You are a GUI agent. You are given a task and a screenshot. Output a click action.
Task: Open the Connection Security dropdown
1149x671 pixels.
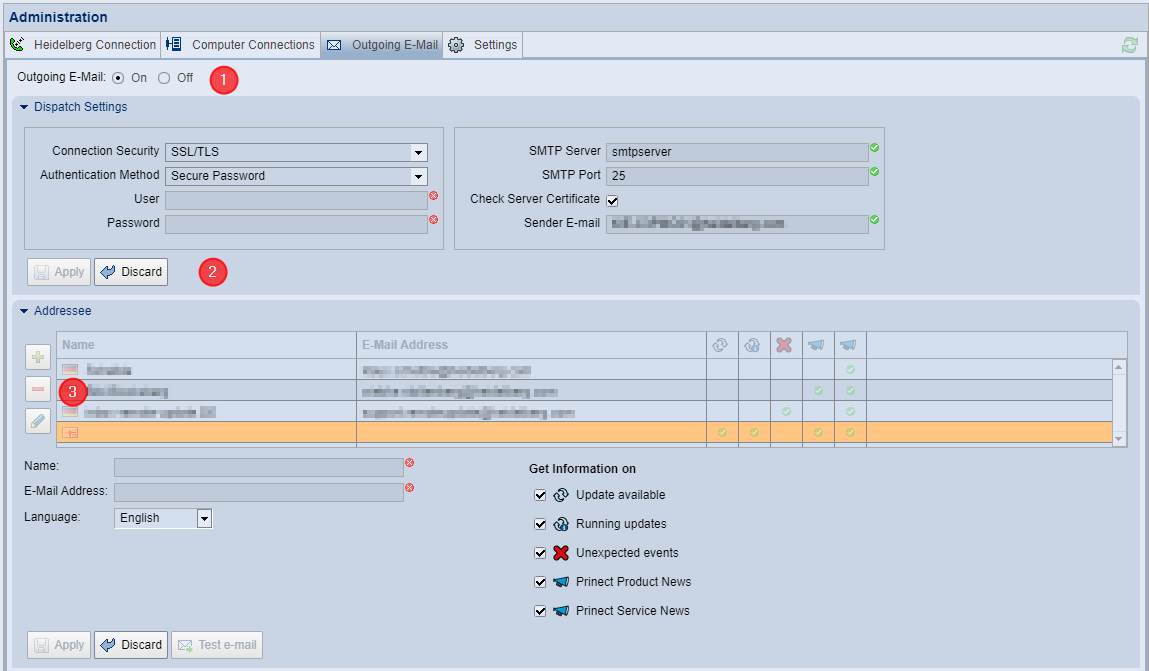[418, 152]
